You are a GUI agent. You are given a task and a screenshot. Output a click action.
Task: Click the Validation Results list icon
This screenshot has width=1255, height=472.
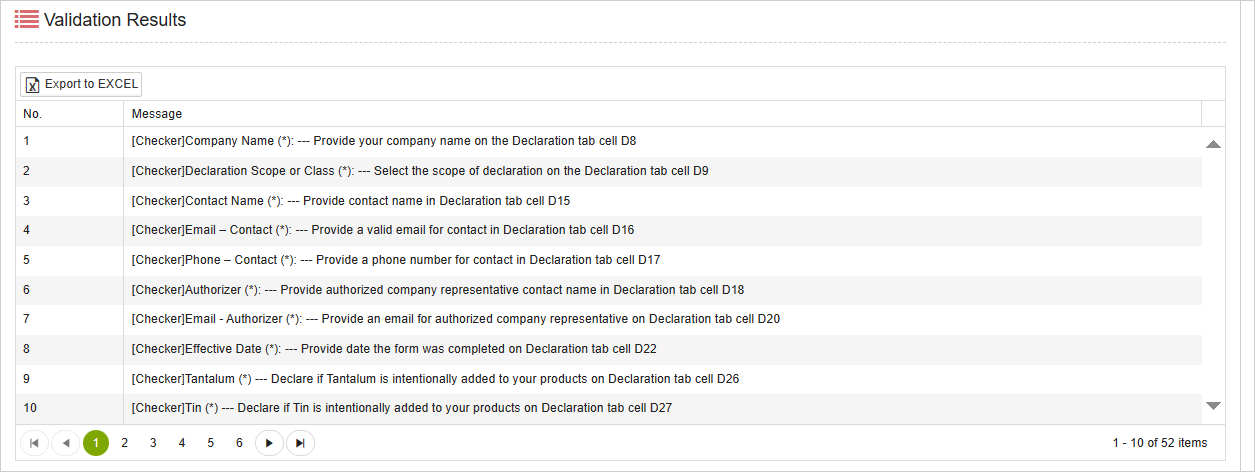(x=27, y=19)
